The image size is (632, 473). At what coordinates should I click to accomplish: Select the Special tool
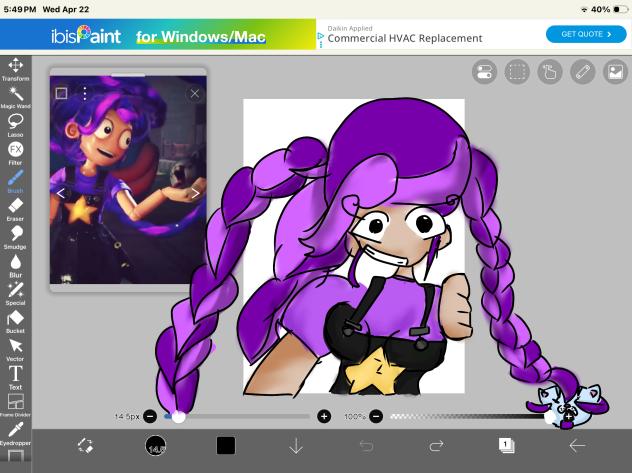(x=15, y=294)
